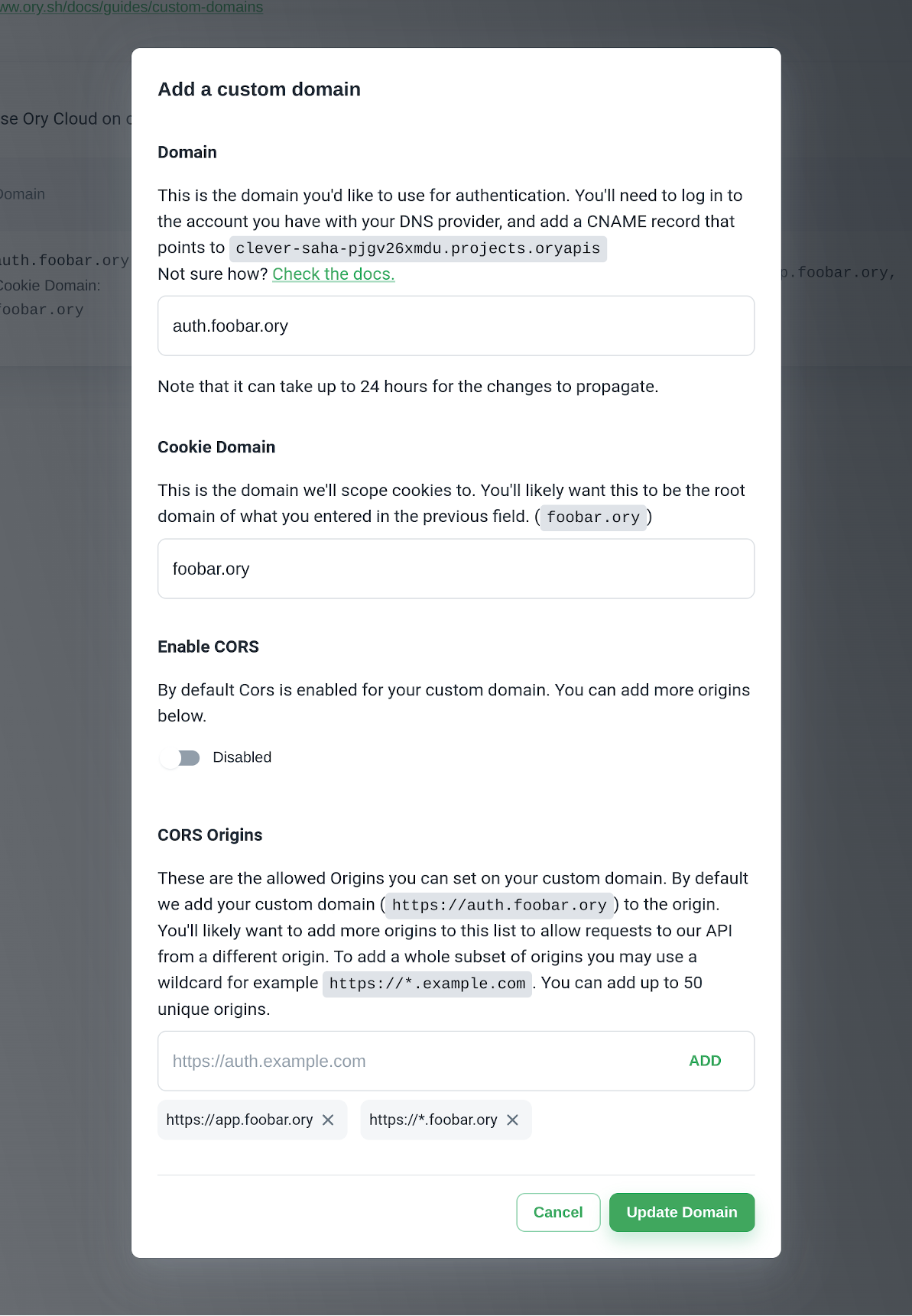Select the https://app.foobar.ory chip label
The image size is (912, 1316).
coord(239,1120)
